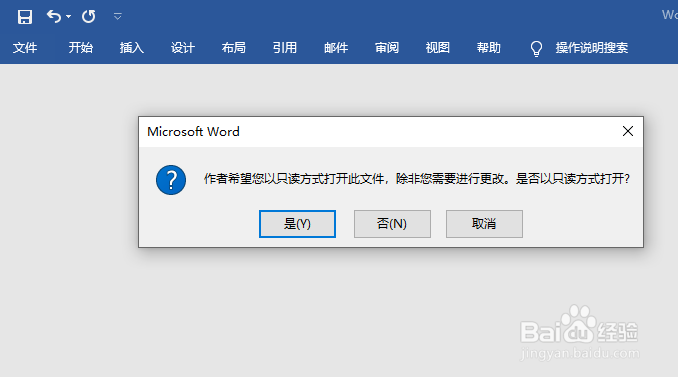
Task: Click the Microsoft Word dialog title text
Action: (x=193, y=131)
